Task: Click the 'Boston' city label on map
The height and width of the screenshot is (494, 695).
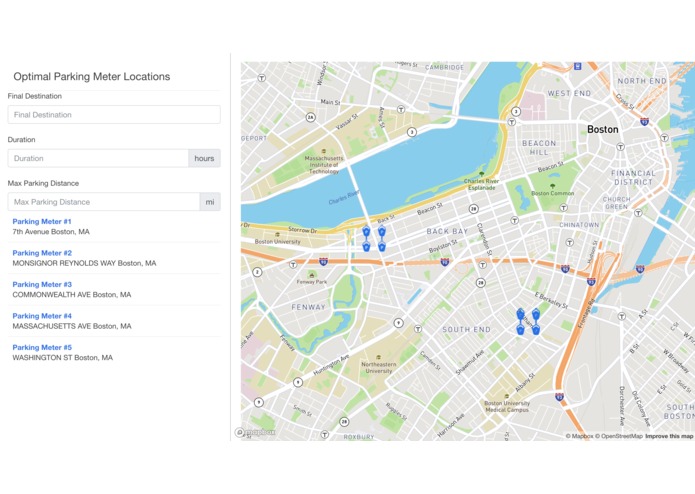Action: (x=602, y=129)
